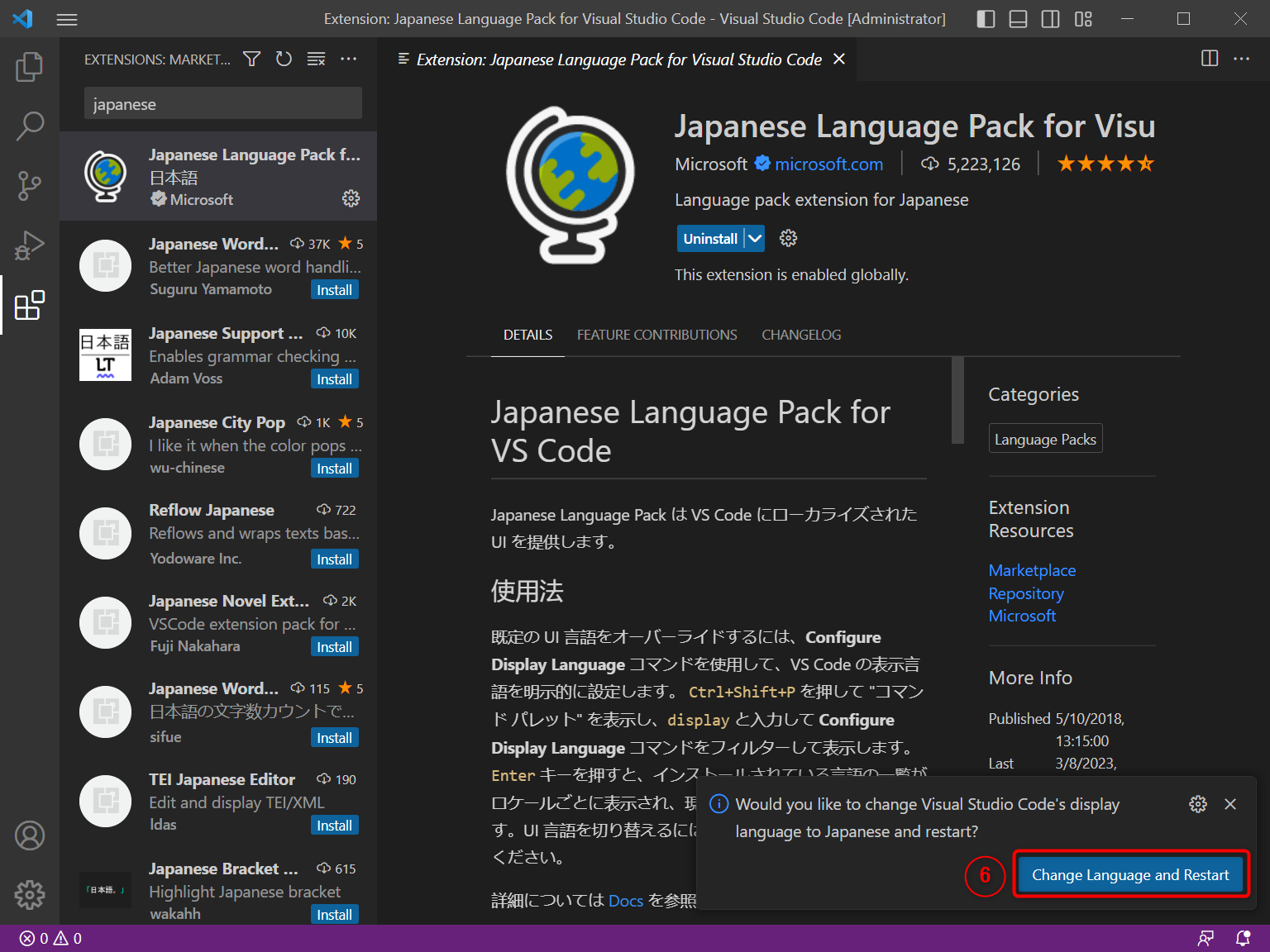The image size is (1270, 952).
Task: Click the Microsoft publisher name
Action: coord(711,164)
